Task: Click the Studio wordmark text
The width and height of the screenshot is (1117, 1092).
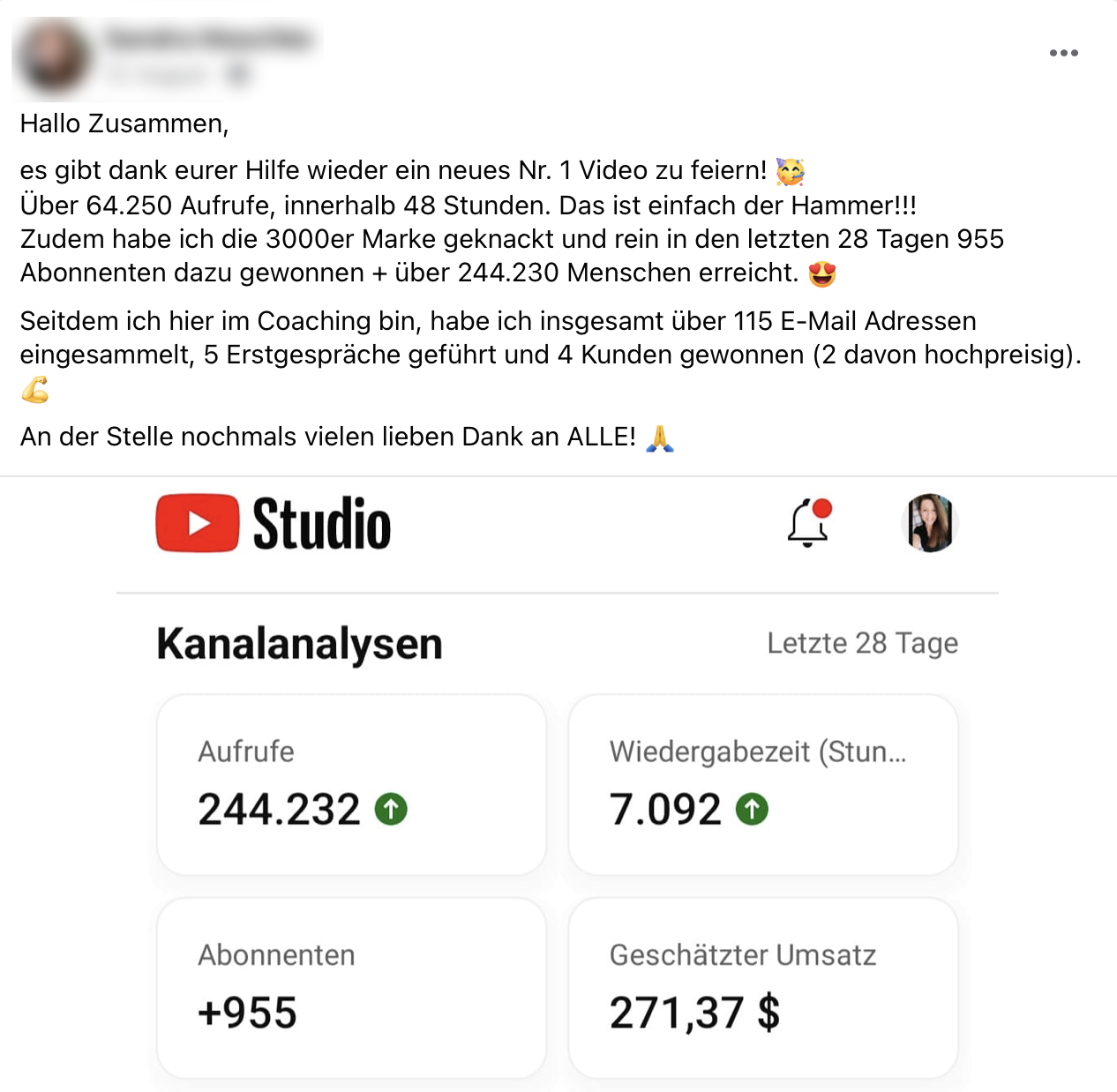Action: click(x=322, y=524)
